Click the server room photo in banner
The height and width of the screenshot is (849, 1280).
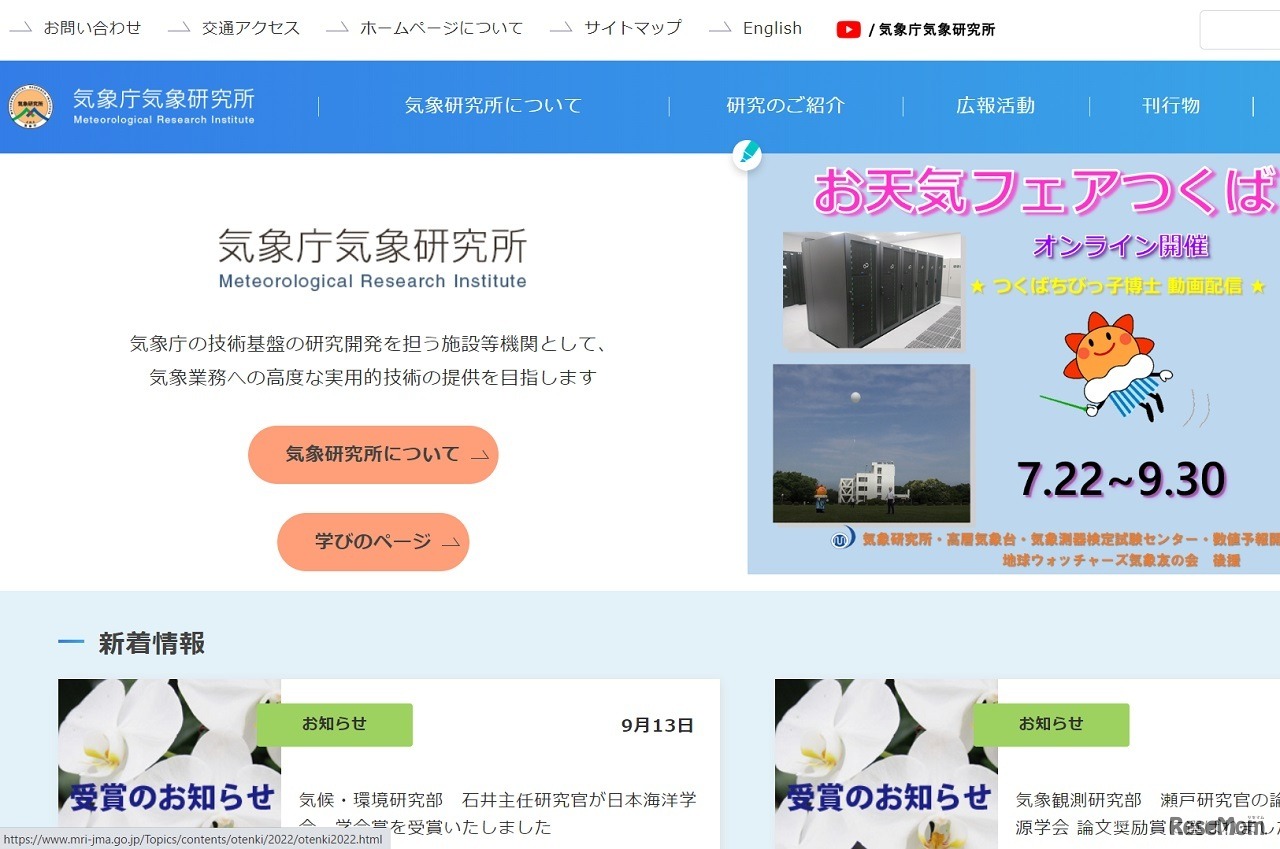point(872,290)
